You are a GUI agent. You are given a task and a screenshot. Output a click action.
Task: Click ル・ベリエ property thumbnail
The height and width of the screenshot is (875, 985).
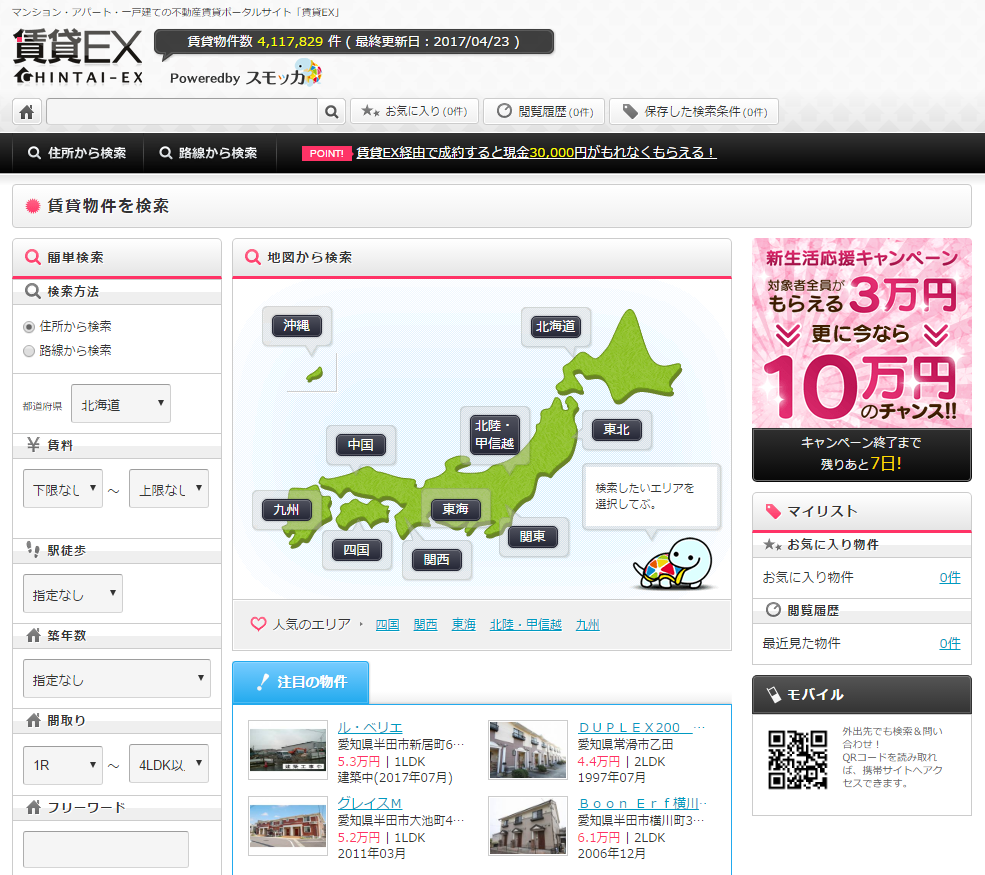(x=288, y=749)
